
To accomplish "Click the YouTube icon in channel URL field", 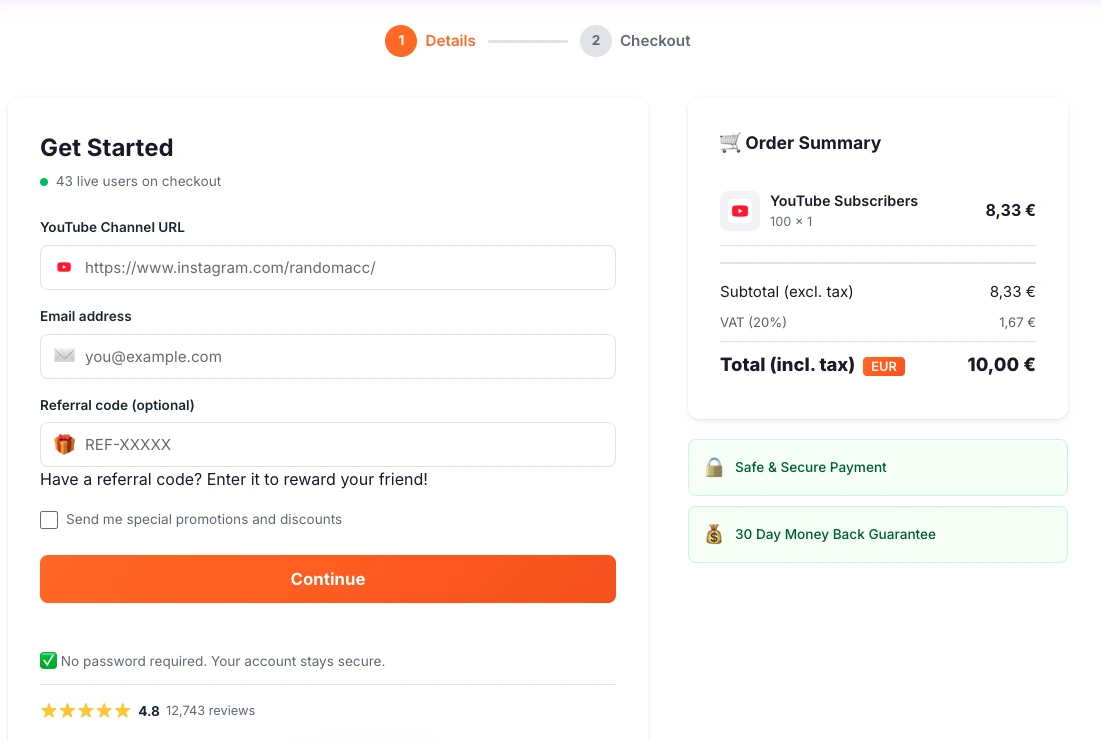I will click(x=64, y=268).
